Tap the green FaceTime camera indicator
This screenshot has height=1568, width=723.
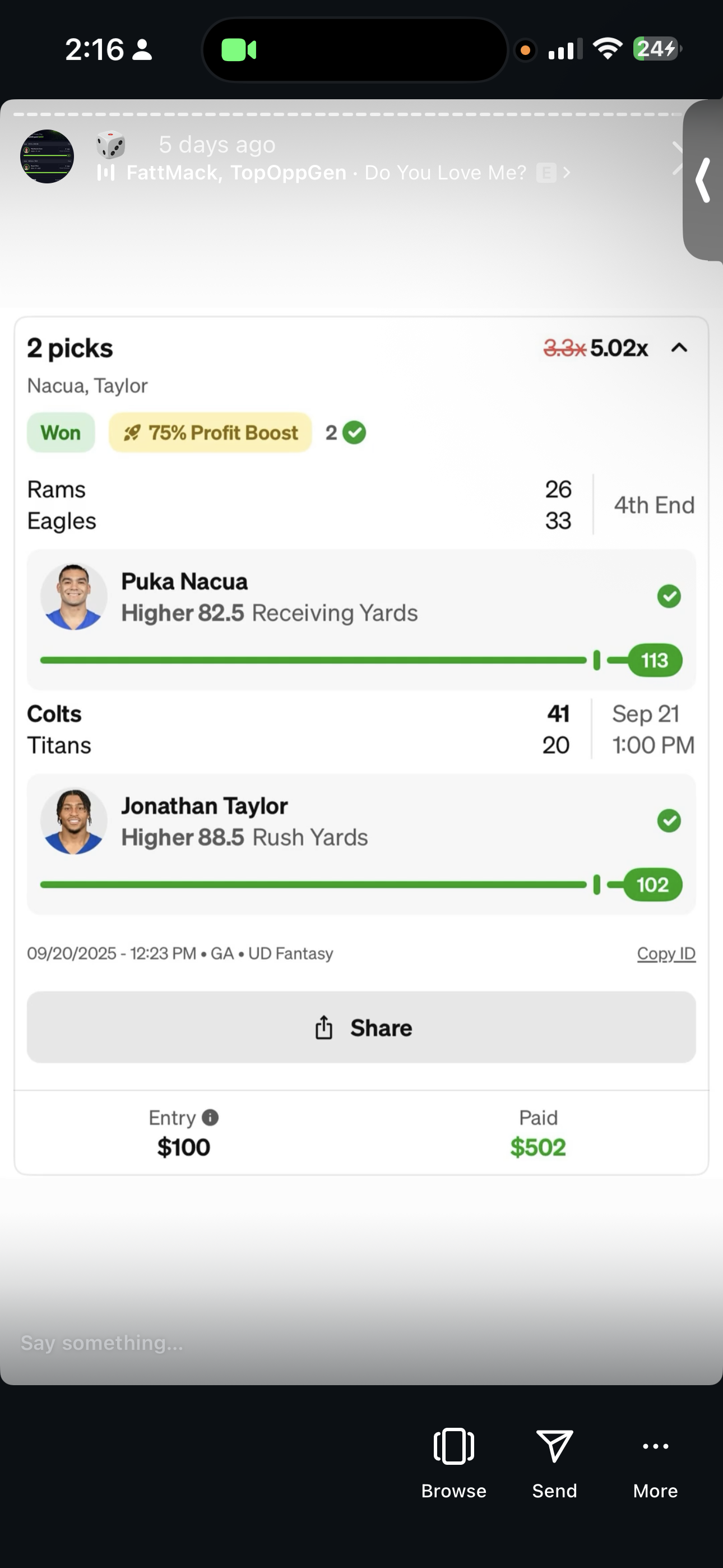coord(239,50)
